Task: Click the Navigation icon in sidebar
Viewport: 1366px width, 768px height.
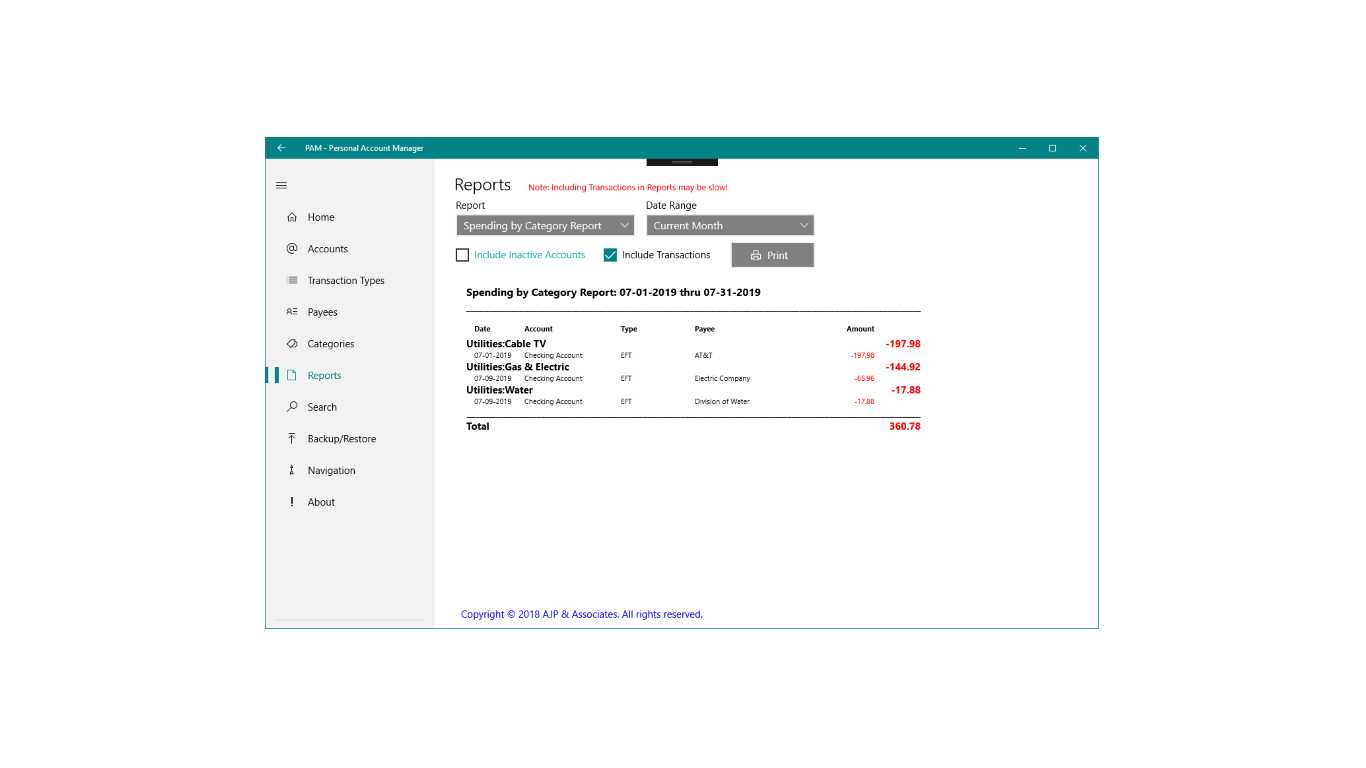Action: pos(292,470)
